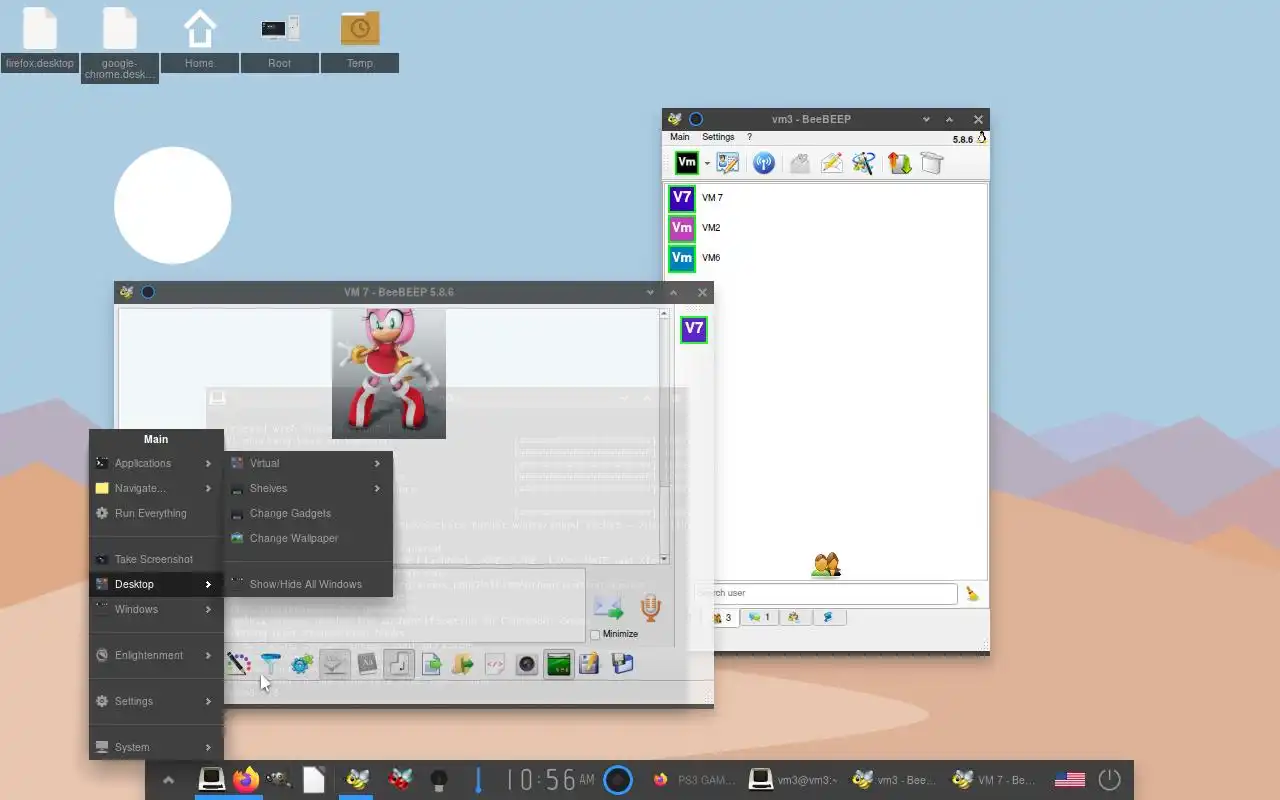Screen dimensions: 1280x800
Task: Expand the Navigate... submenu
Action: point(156,489)
